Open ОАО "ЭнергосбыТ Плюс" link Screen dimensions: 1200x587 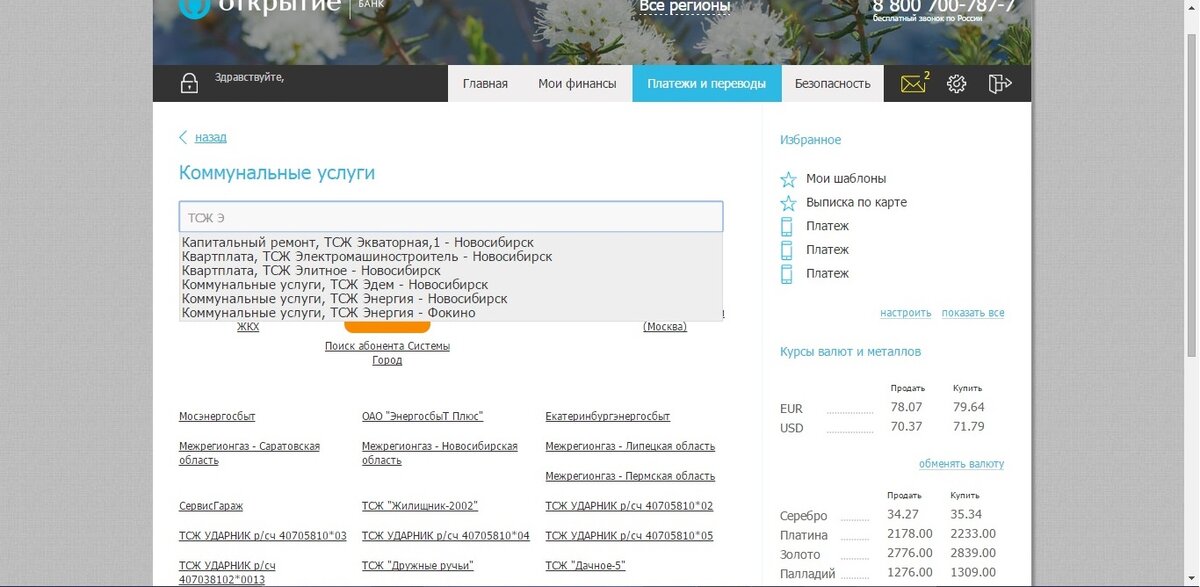422,416
